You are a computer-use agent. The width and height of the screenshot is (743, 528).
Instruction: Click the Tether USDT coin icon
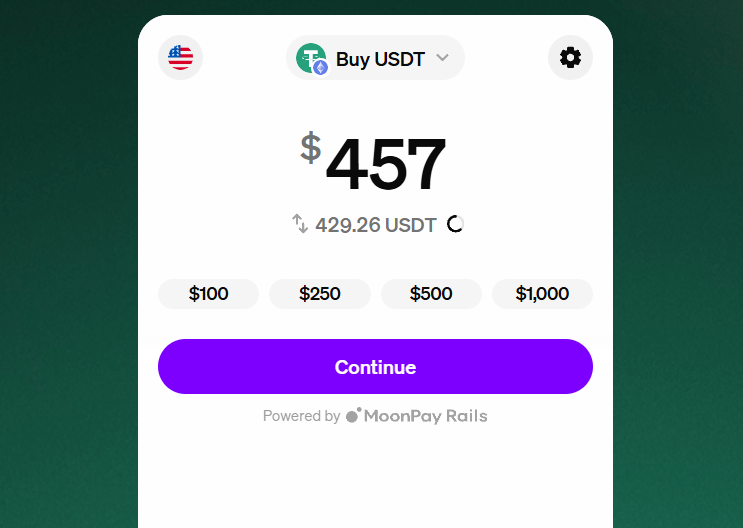pos(310,58)
